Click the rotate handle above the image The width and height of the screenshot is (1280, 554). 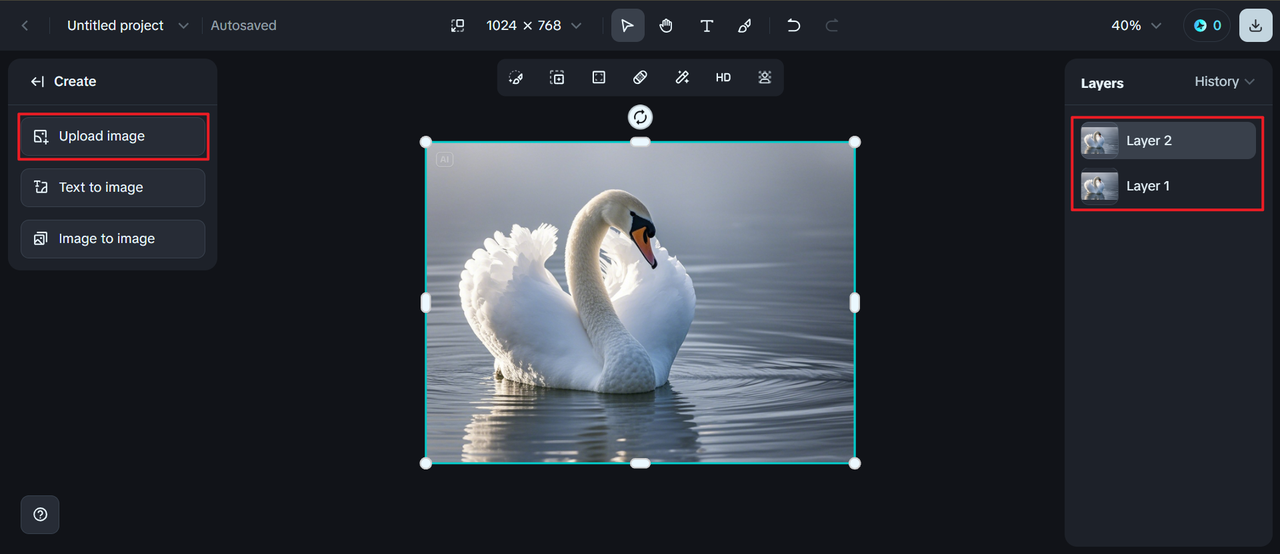(x=640, y=117)
